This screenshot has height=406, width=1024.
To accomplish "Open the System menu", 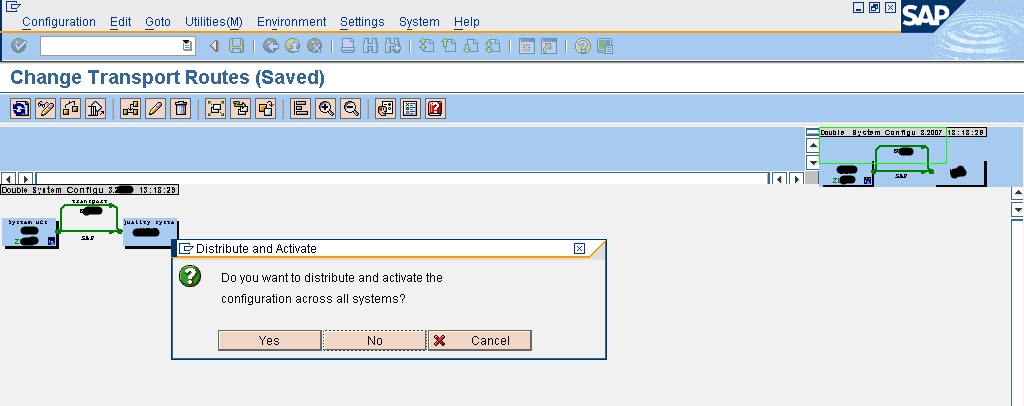I will point(419,22).
